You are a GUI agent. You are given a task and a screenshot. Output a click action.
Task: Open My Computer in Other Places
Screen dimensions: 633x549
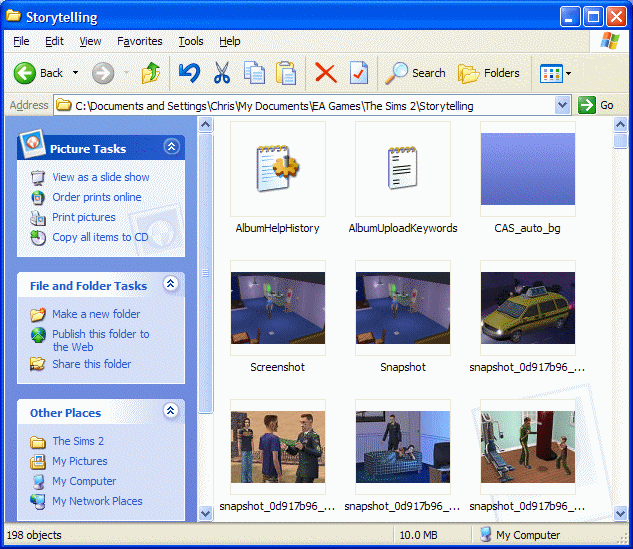coord(84,481)
